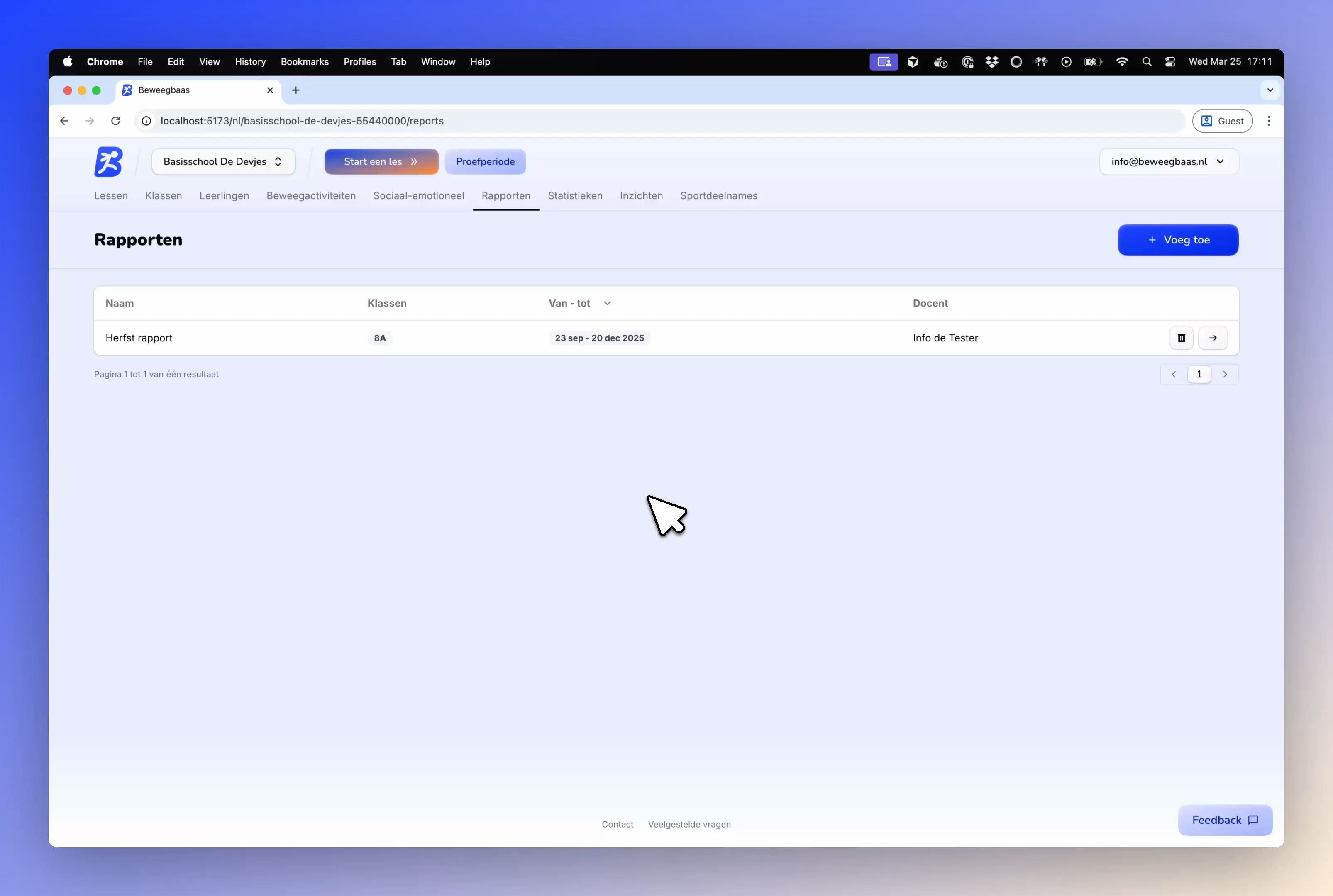Viewport: 1333px width, 896px height.
Task: Reload the page with refresh icon
Action: coord(115,121)
